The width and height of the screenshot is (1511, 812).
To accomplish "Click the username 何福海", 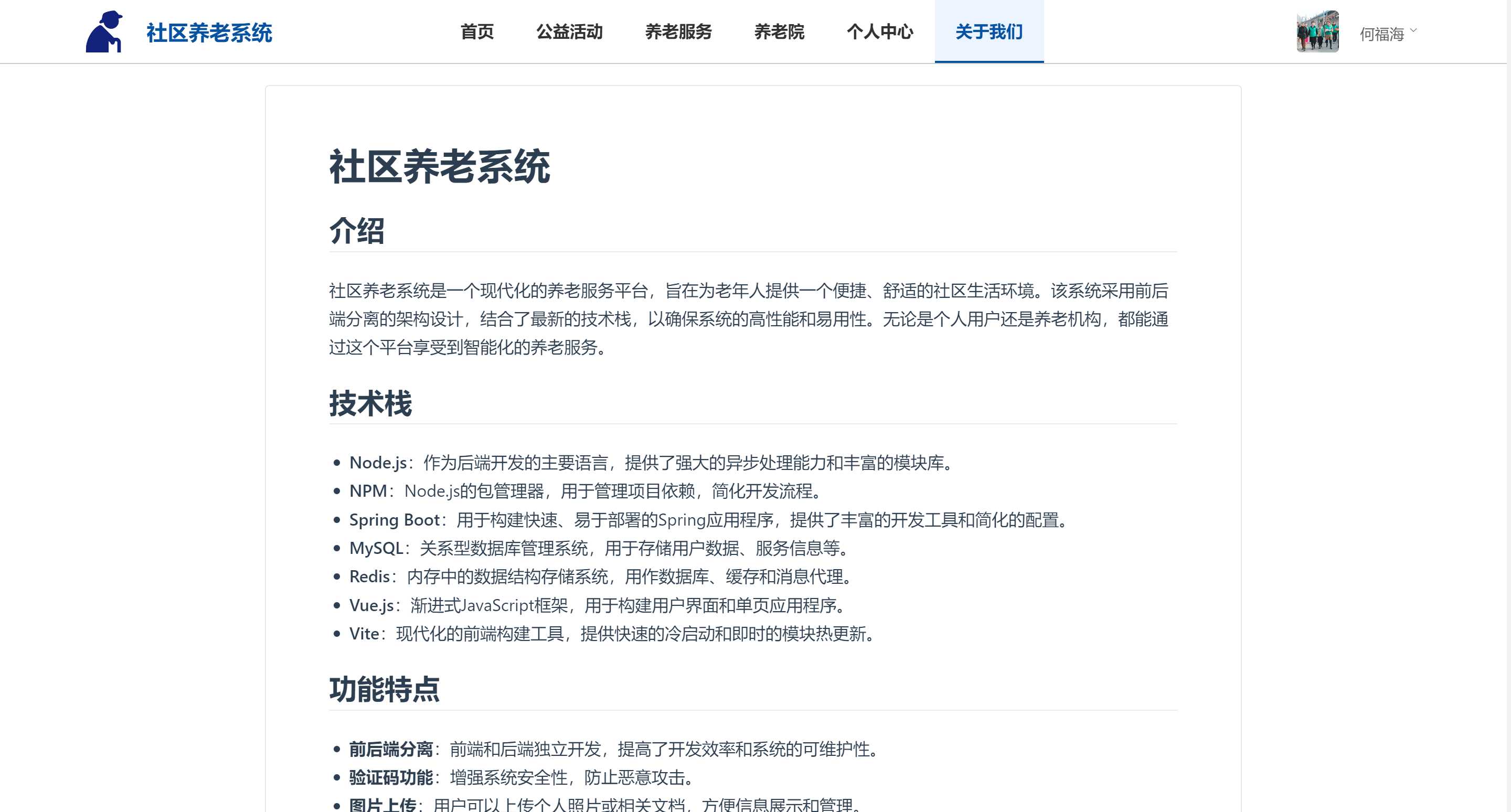I will (1381, 34).
